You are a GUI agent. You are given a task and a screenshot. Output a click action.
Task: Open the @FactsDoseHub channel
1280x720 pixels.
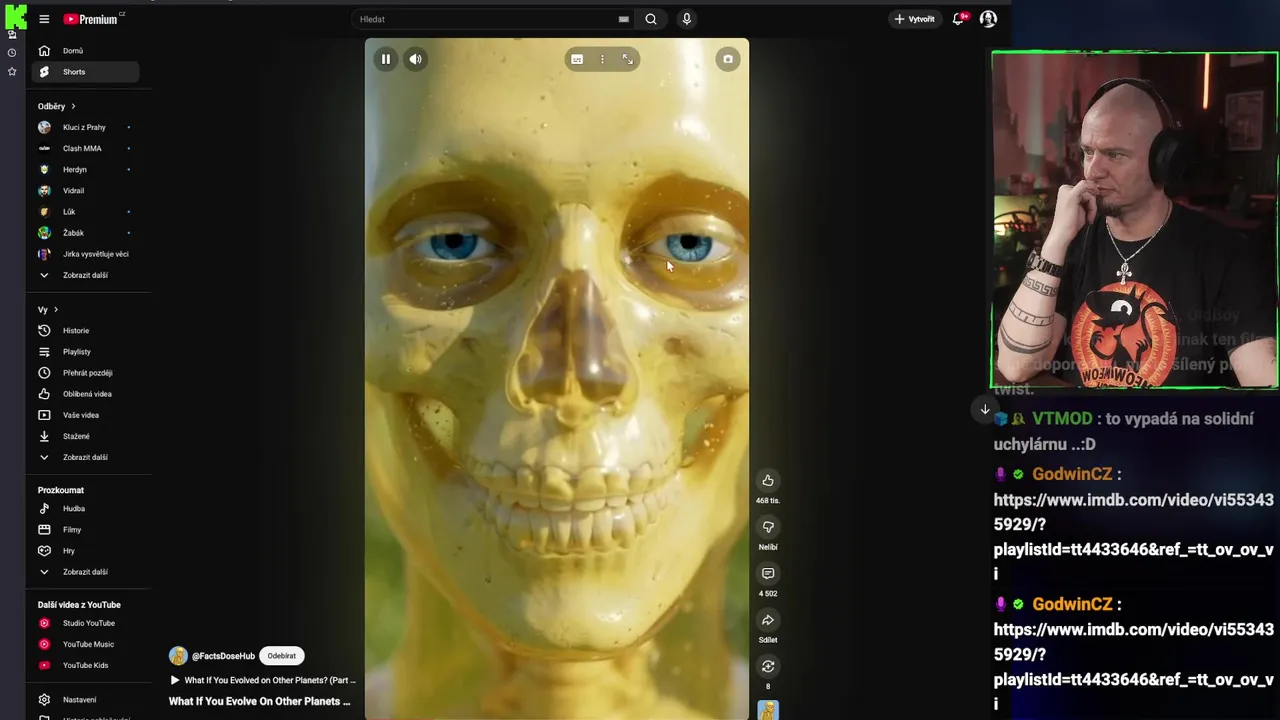223,656
